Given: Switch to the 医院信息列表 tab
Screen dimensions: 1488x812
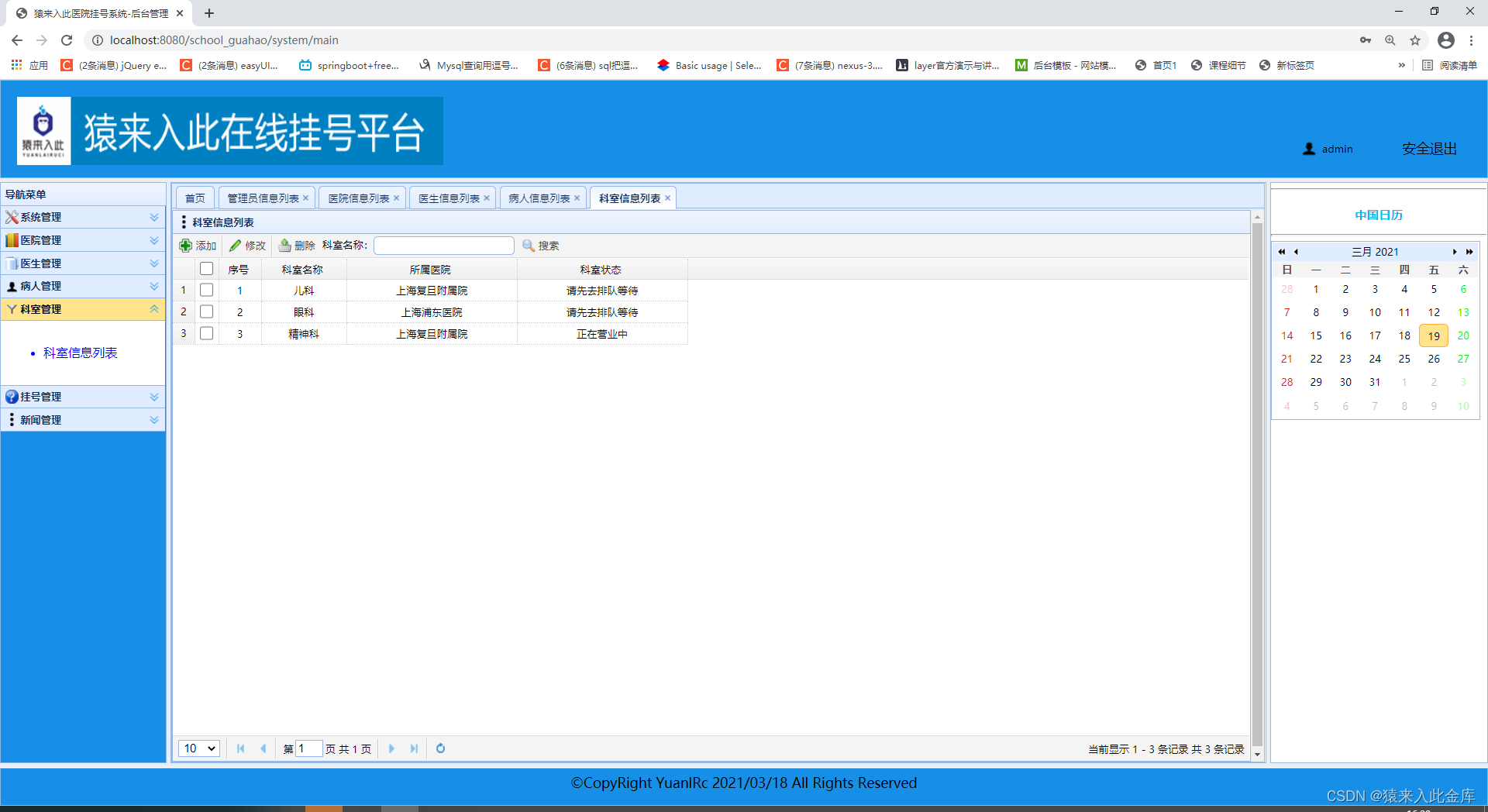Looking at the screenshot, I should click(x=358, y=198).
